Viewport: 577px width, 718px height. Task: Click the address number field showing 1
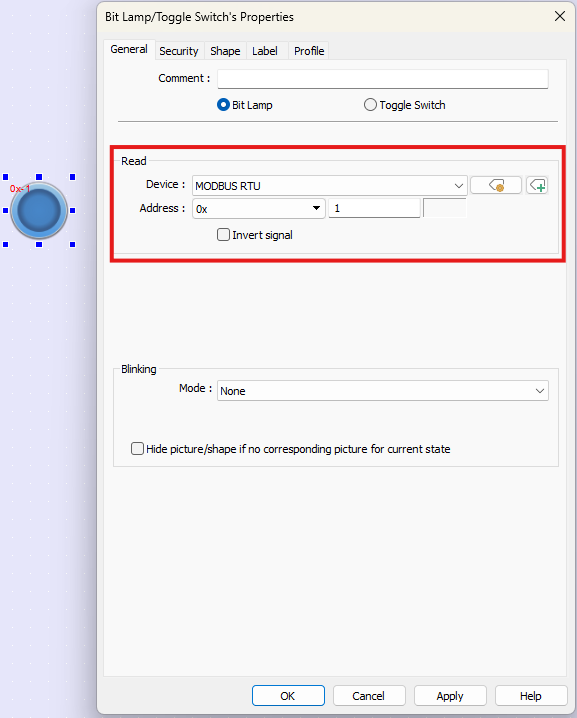click(x=374, y=208)
